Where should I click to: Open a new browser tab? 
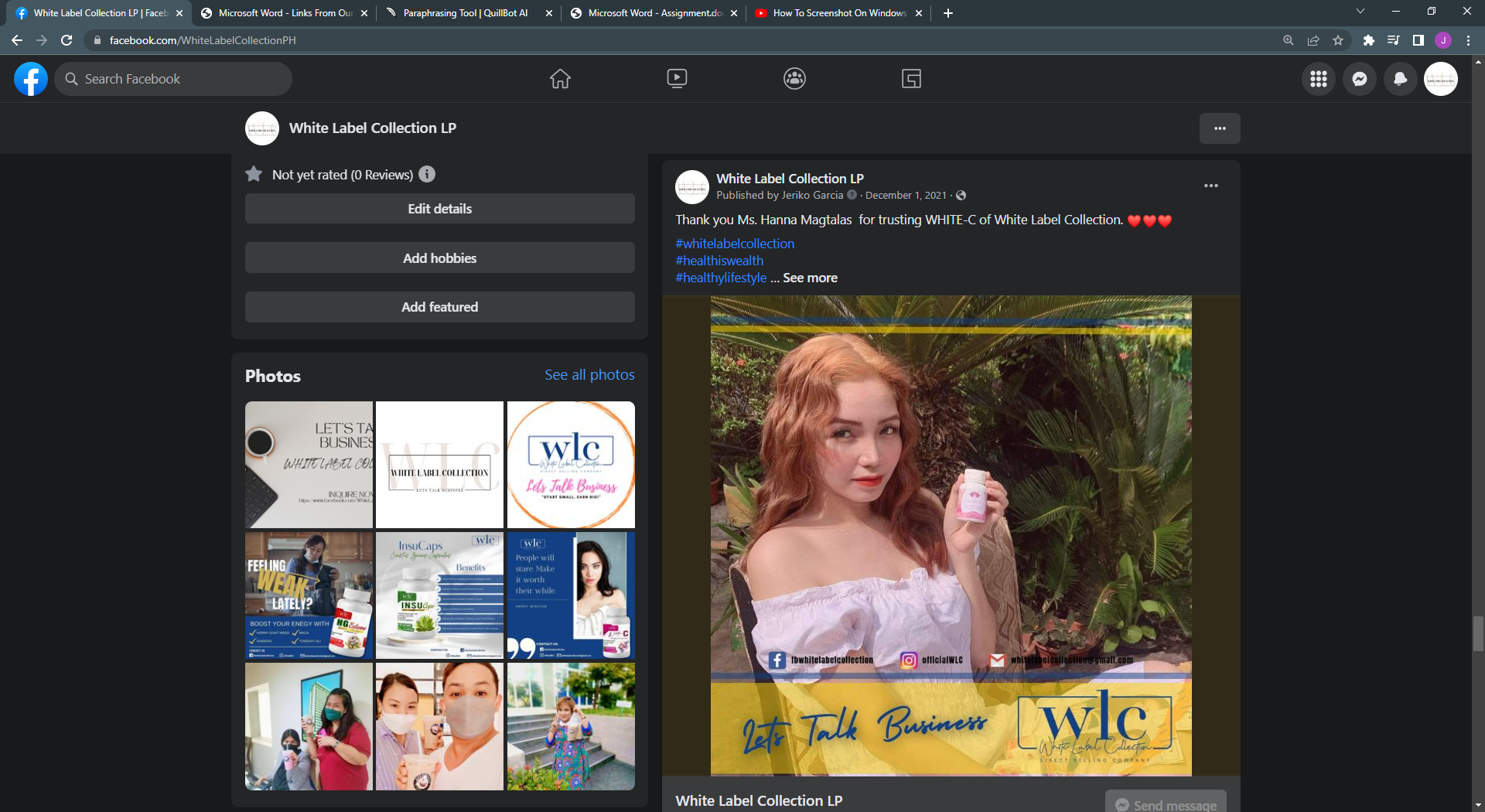[948, 13]
